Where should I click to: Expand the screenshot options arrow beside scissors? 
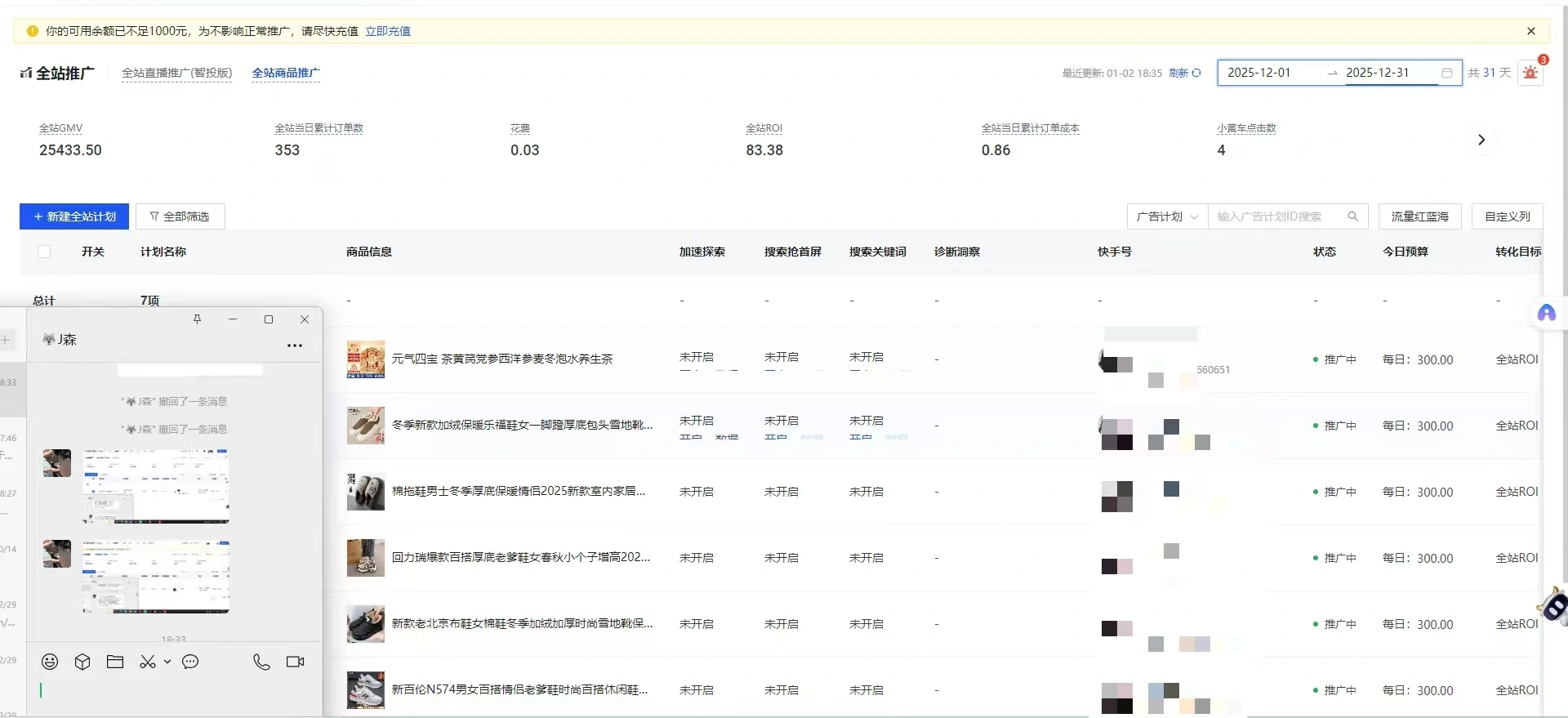167,662
